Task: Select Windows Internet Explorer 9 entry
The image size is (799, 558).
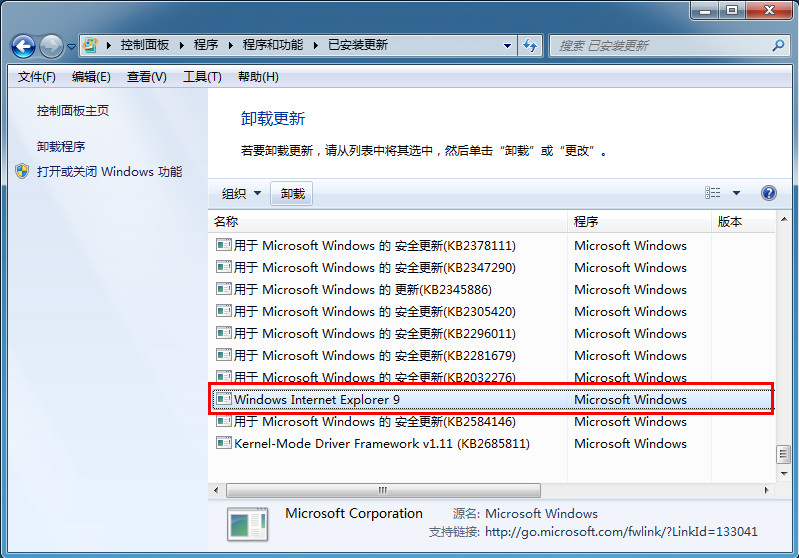Action: tap(492, 400)
